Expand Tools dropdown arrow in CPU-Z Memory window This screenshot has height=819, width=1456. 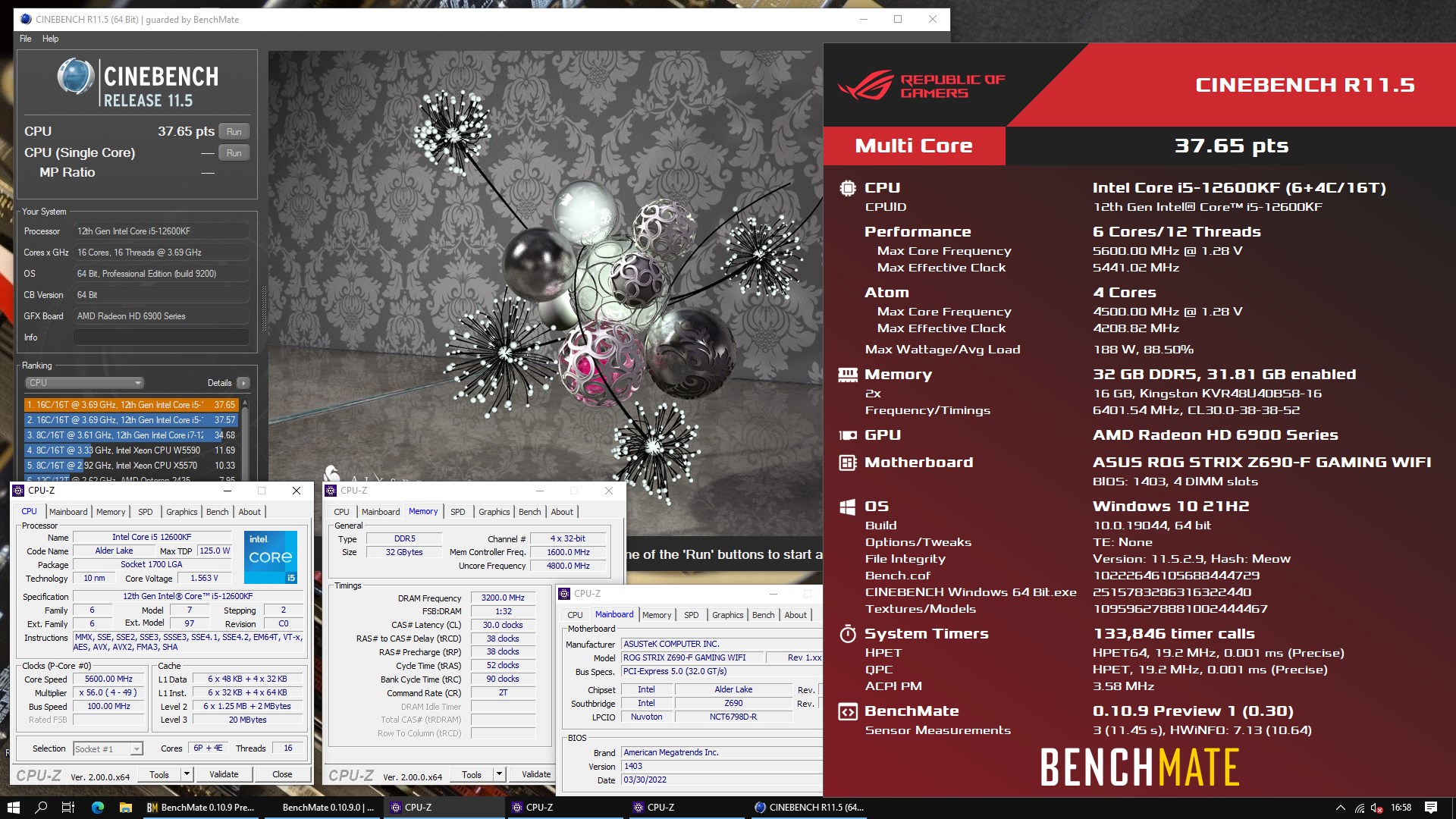coord(499,774)
